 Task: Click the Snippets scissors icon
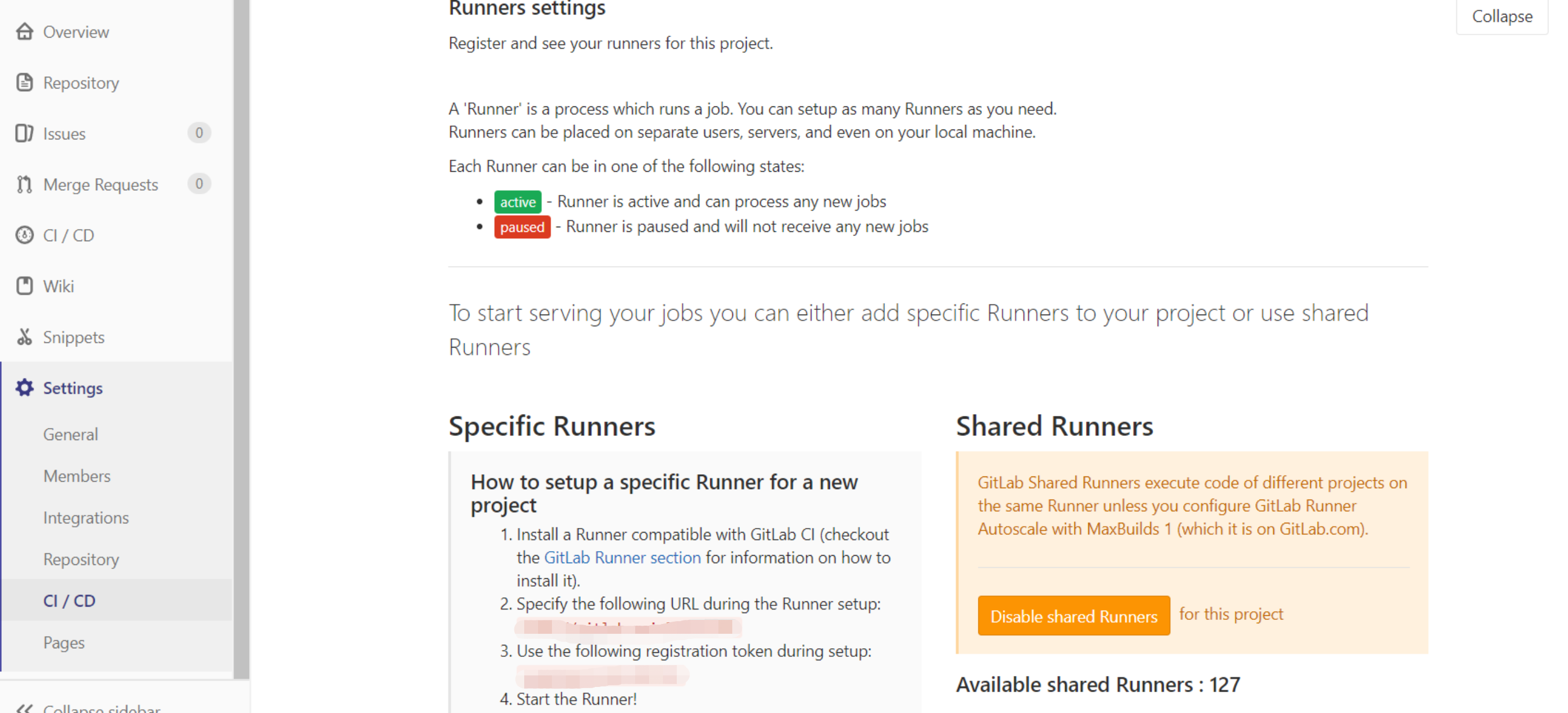[x=24, y=337]
